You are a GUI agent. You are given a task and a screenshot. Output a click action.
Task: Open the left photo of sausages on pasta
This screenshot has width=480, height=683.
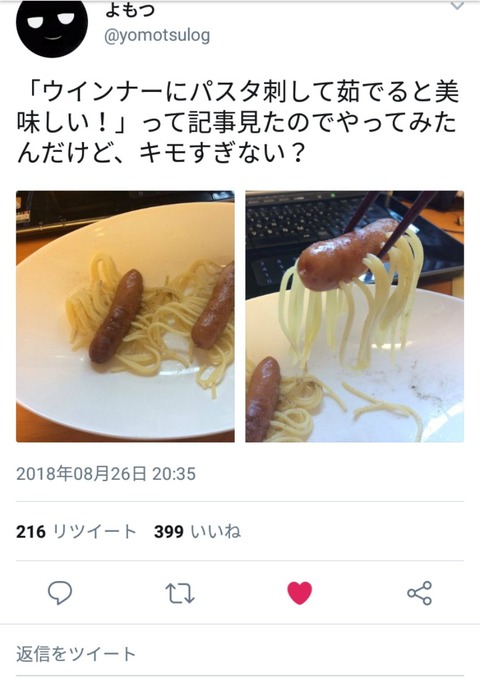125,316
